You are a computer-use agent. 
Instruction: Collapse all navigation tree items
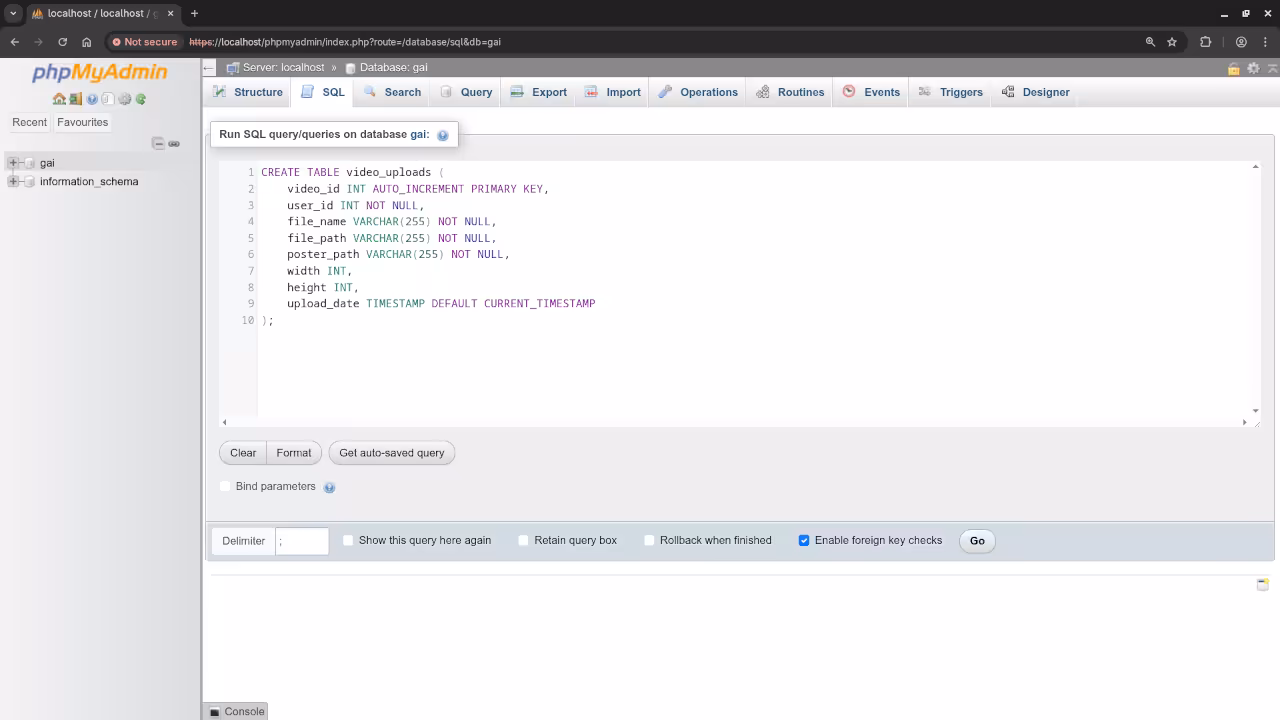[x=158, y=144]
